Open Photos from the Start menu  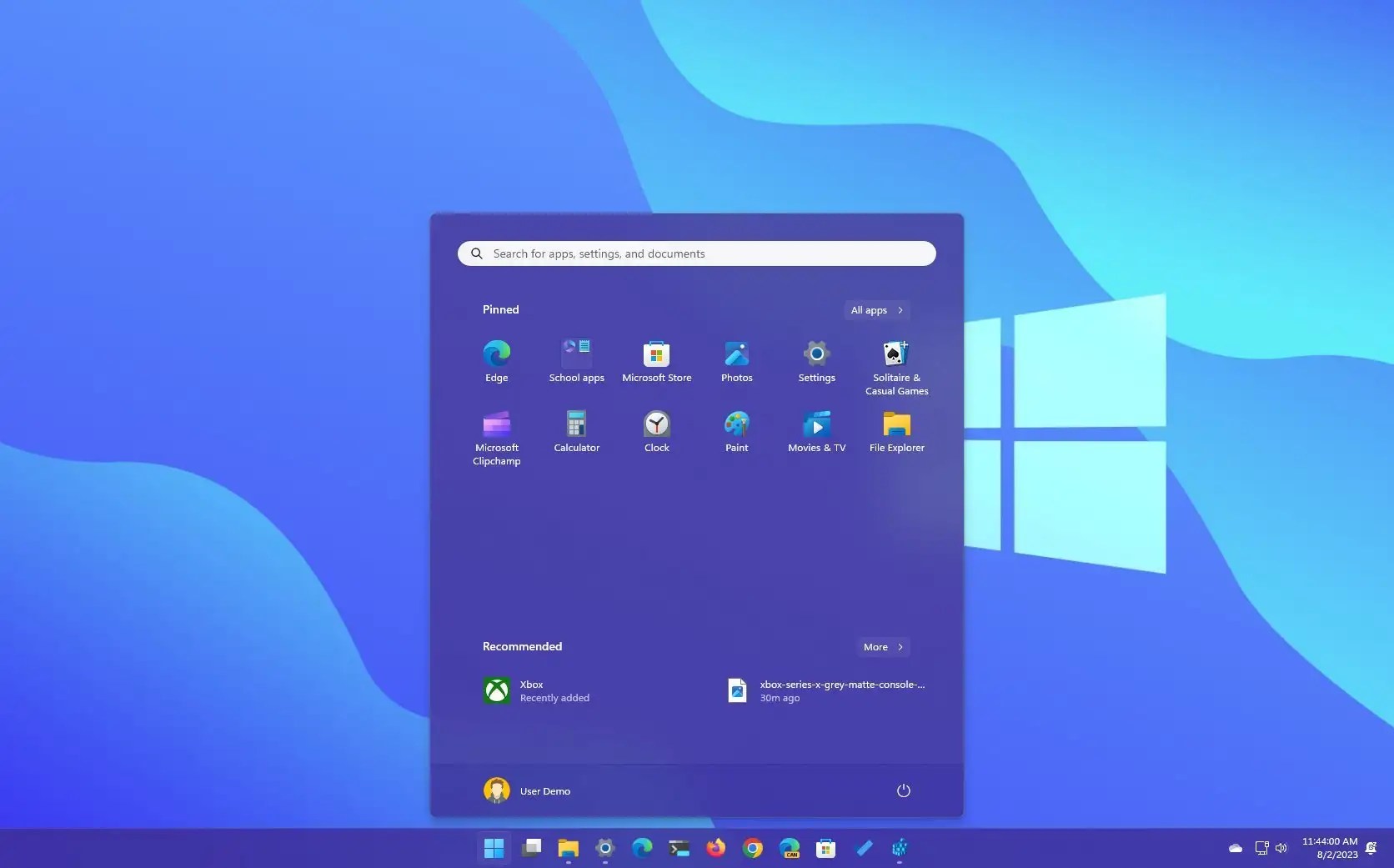click(x=736, y=361)
